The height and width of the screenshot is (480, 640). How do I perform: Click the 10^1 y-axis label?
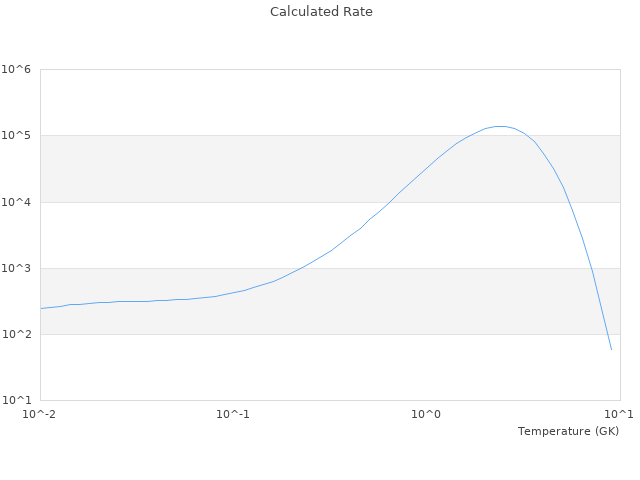tap(16, 400)
